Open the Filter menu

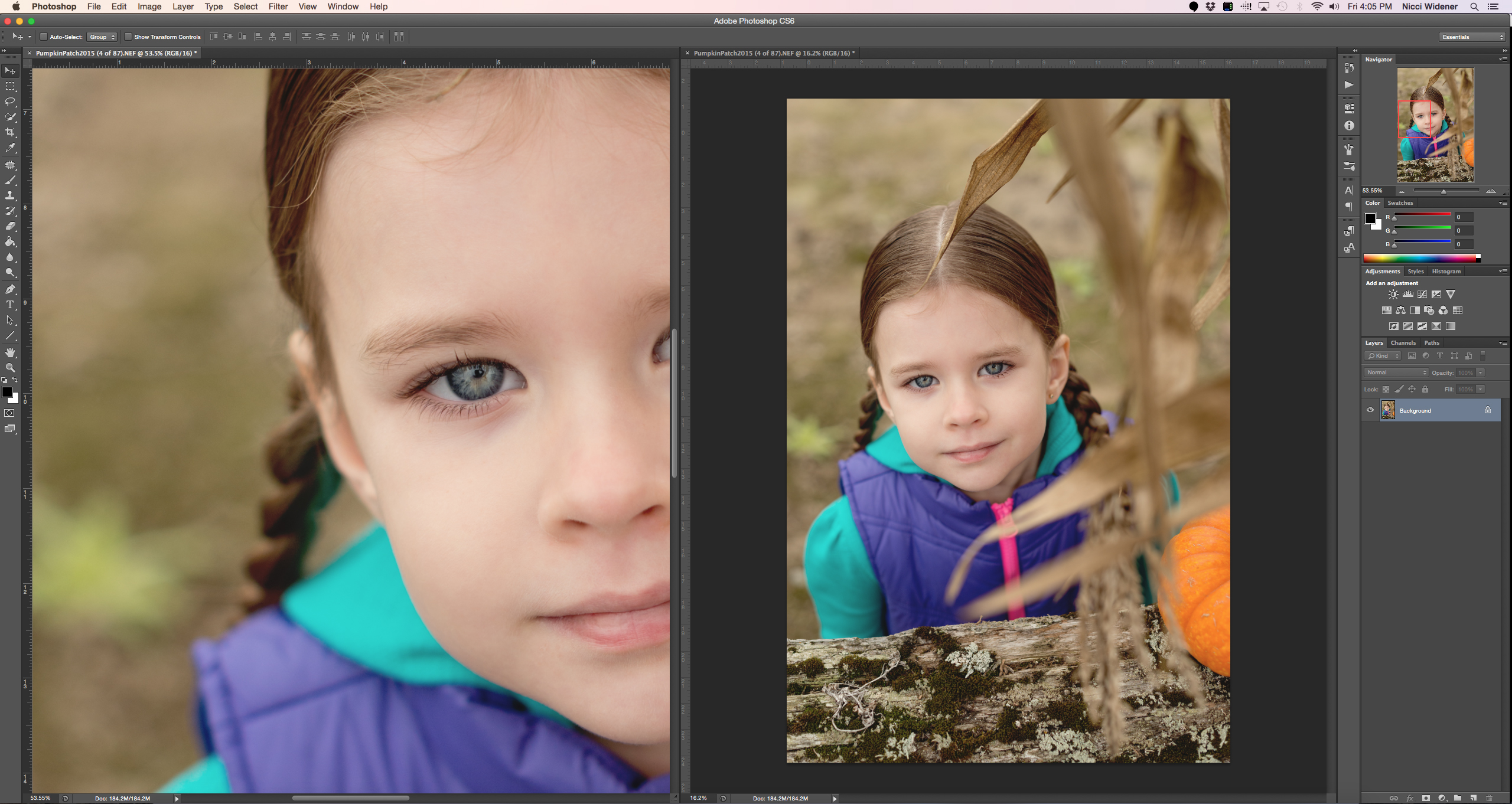click(277, 7)
